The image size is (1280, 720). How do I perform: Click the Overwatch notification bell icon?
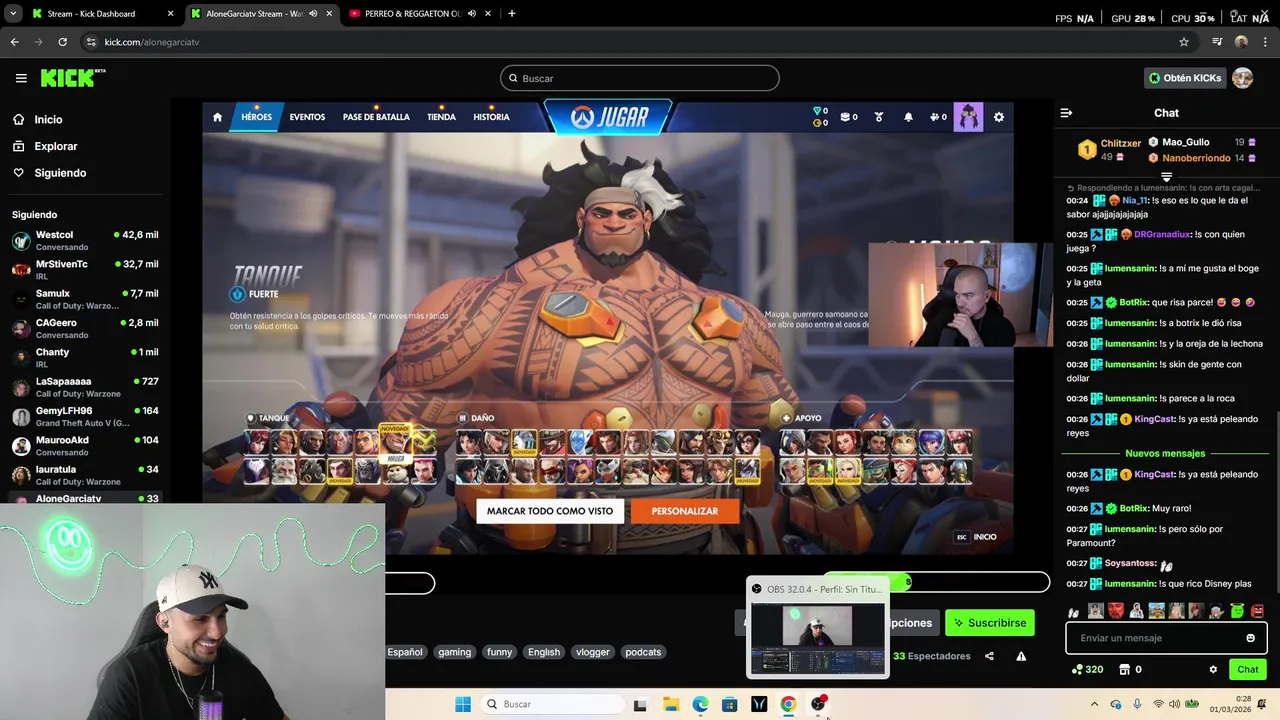[x=908, y=117]
